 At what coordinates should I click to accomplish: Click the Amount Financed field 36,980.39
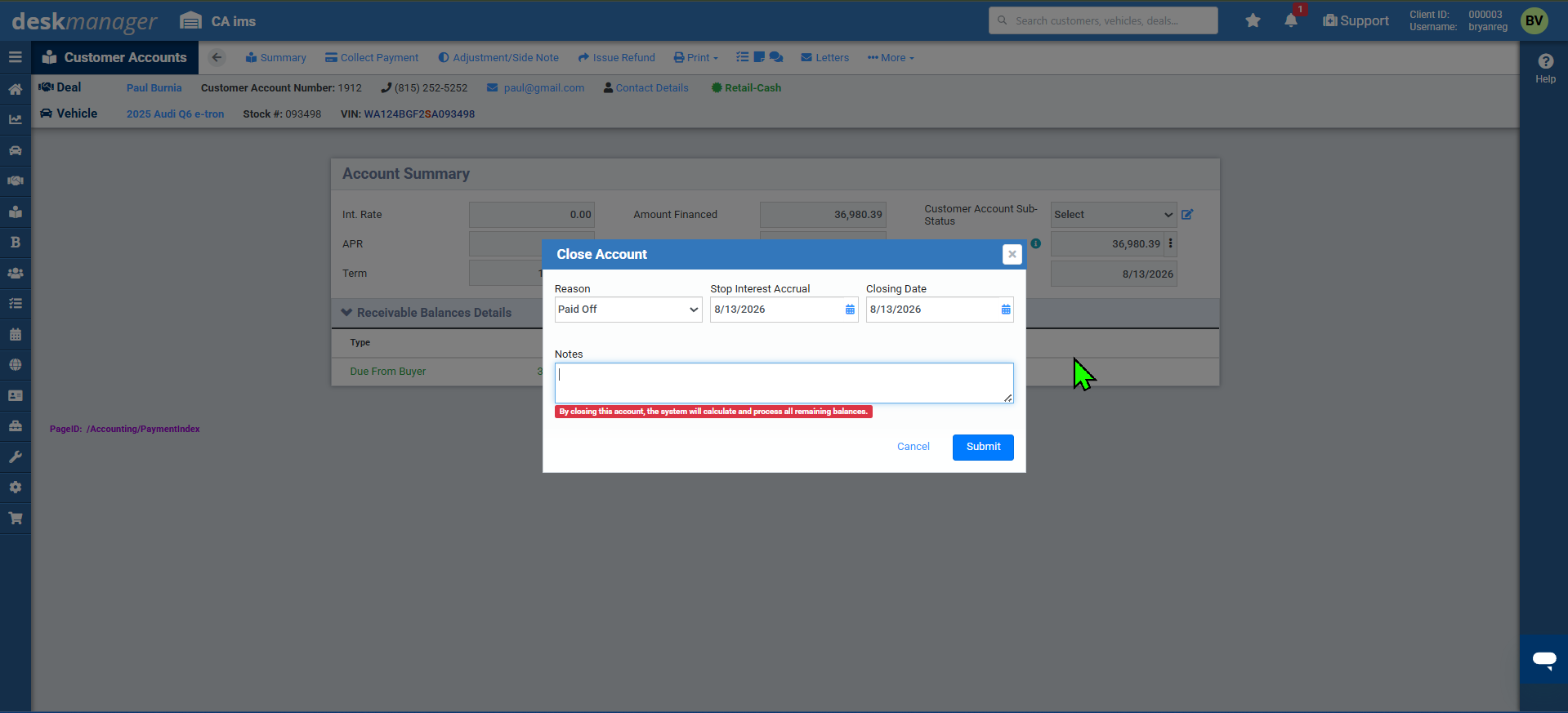823,215
